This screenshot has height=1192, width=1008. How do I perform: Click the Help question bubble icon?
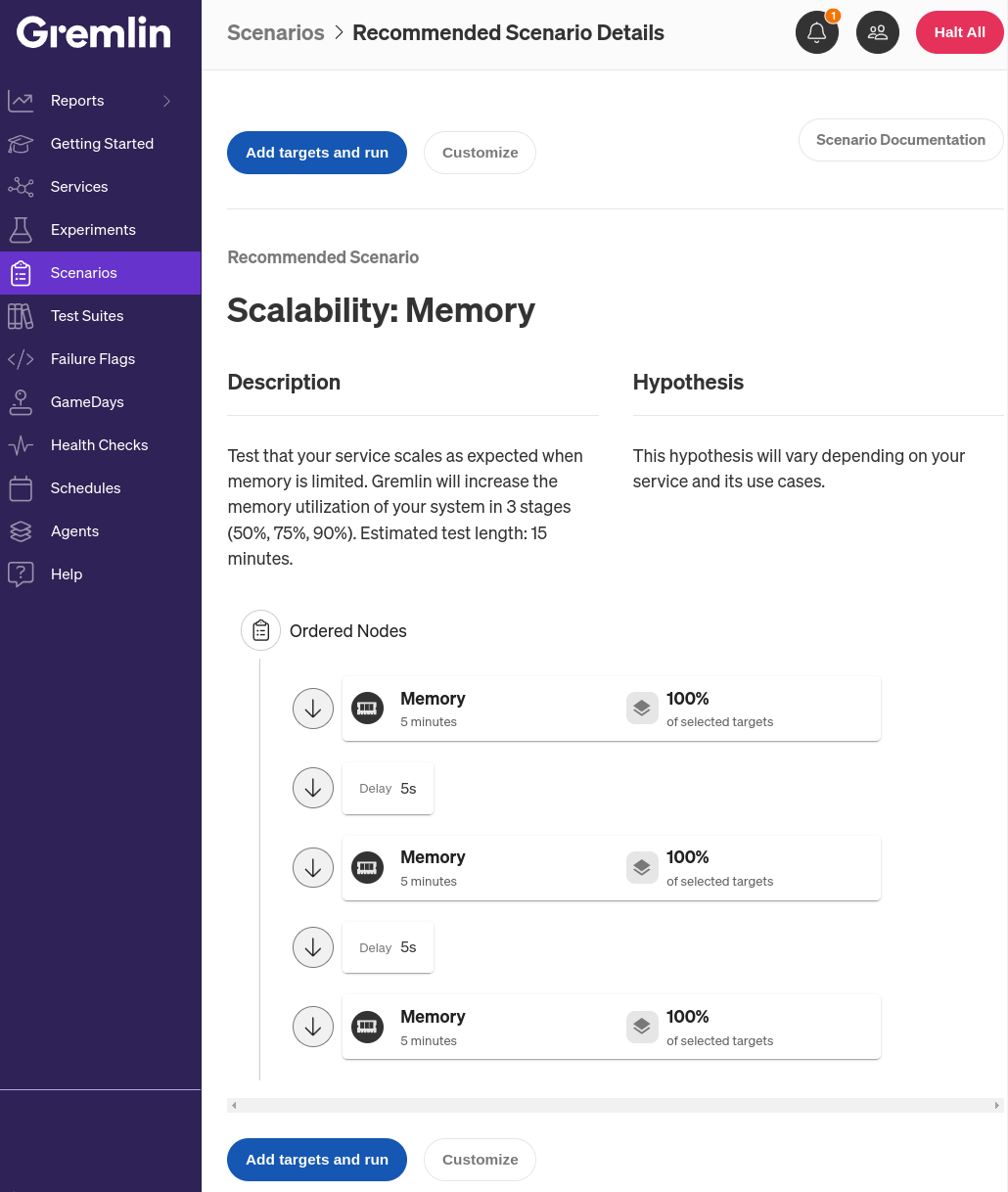(x=21, y=574)
